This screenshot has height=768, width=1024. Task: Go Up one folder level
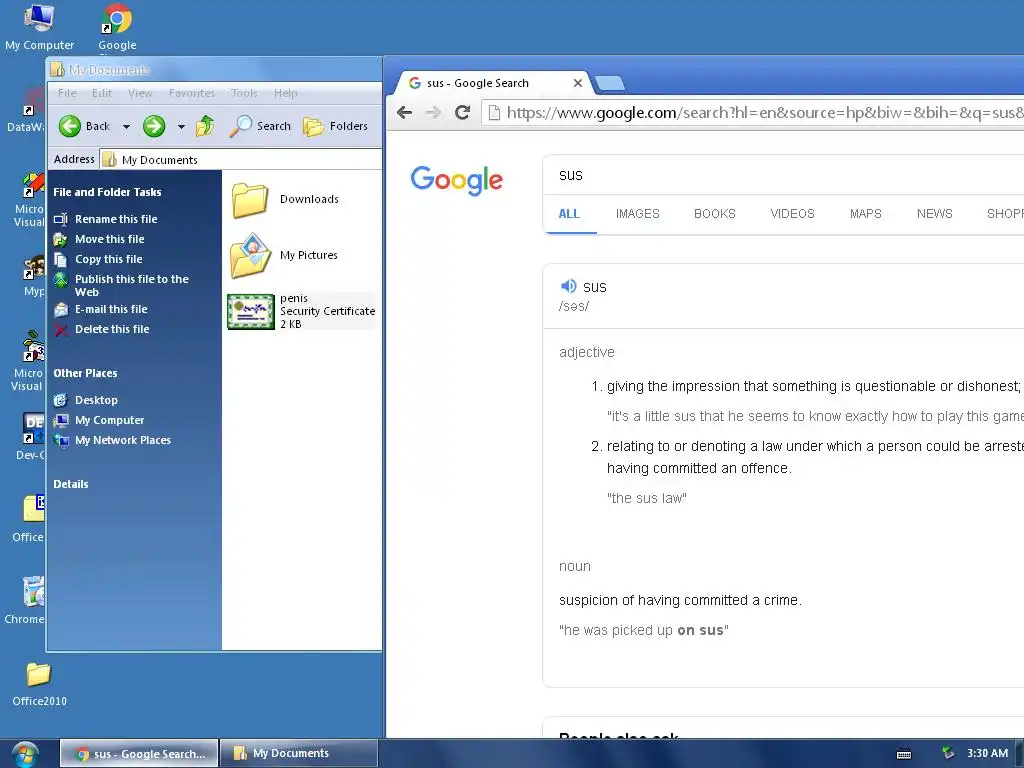(x=205, y=125)
